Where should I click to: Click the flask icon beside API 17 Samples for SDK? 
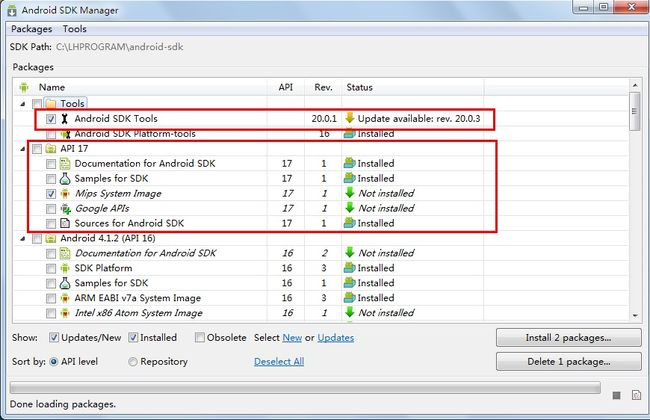coord(65,178)
